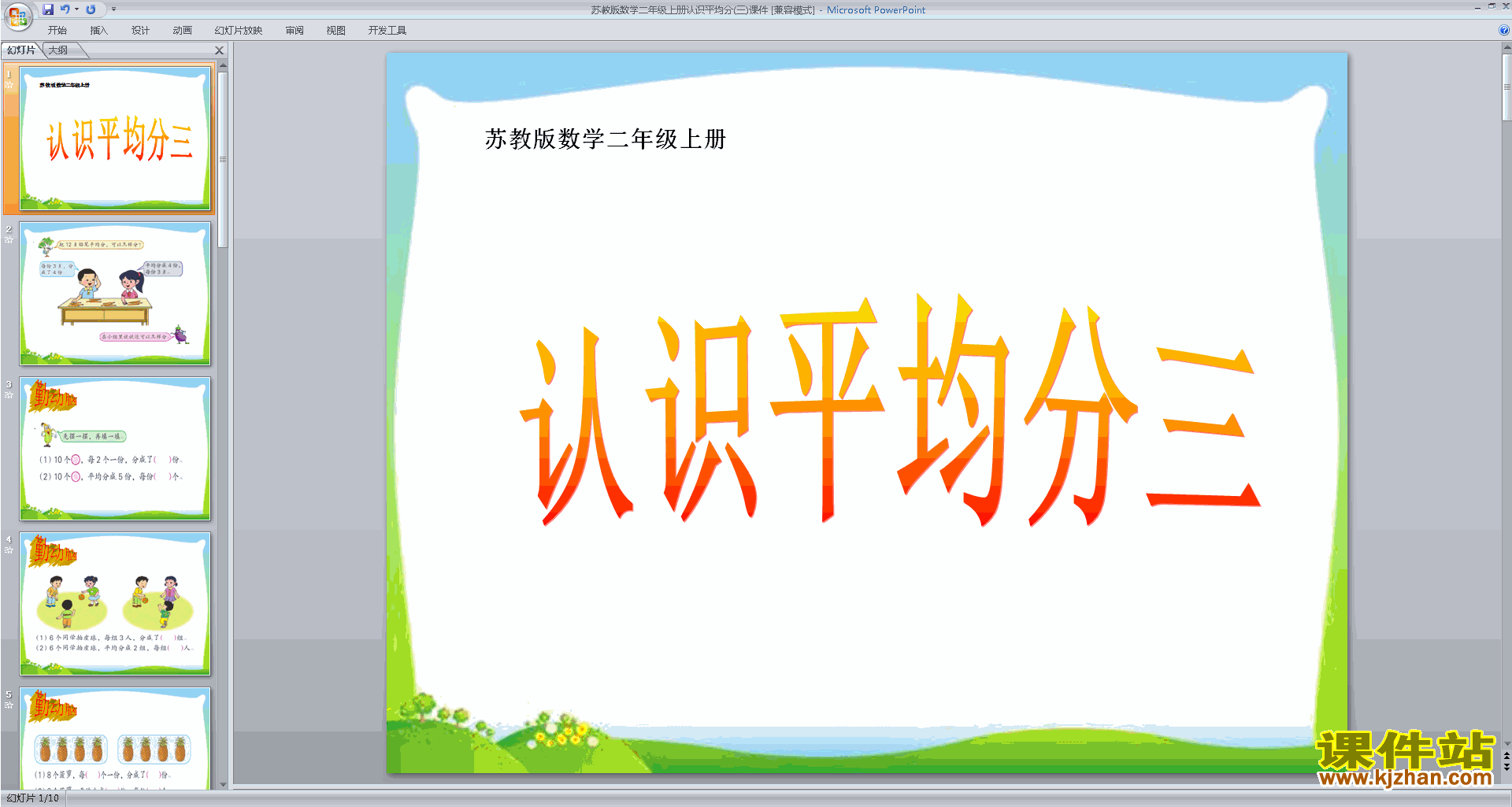Click the main editor vertical scrollbar thumb
The width and height of the screenshot is (1512, 807).
(1506, 87)
